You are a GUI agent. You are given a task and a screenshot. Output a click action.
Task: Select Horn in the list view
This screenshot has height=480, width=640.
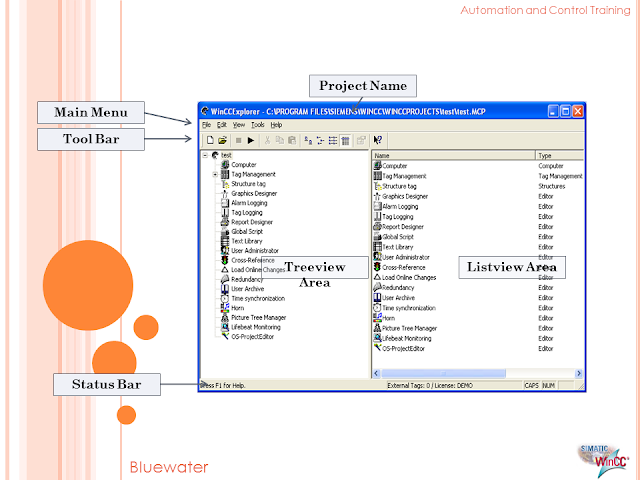pyautogui.click(x=389, y=318)
